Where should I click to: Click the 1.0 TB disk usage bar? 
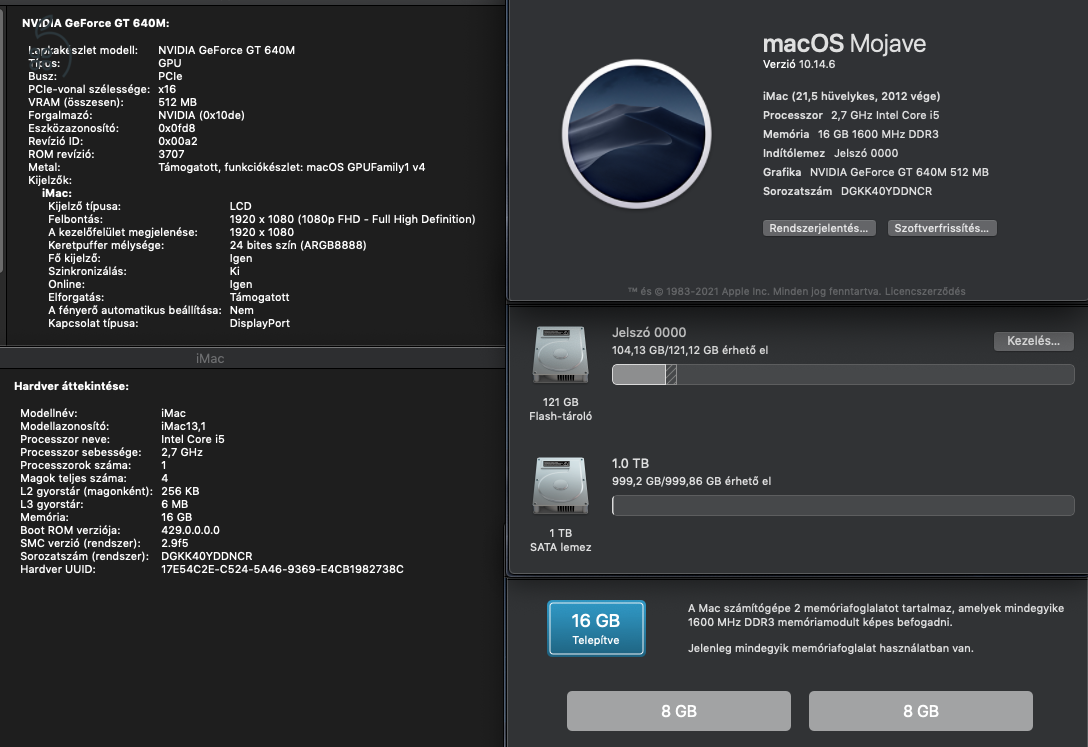click(842, 505)
